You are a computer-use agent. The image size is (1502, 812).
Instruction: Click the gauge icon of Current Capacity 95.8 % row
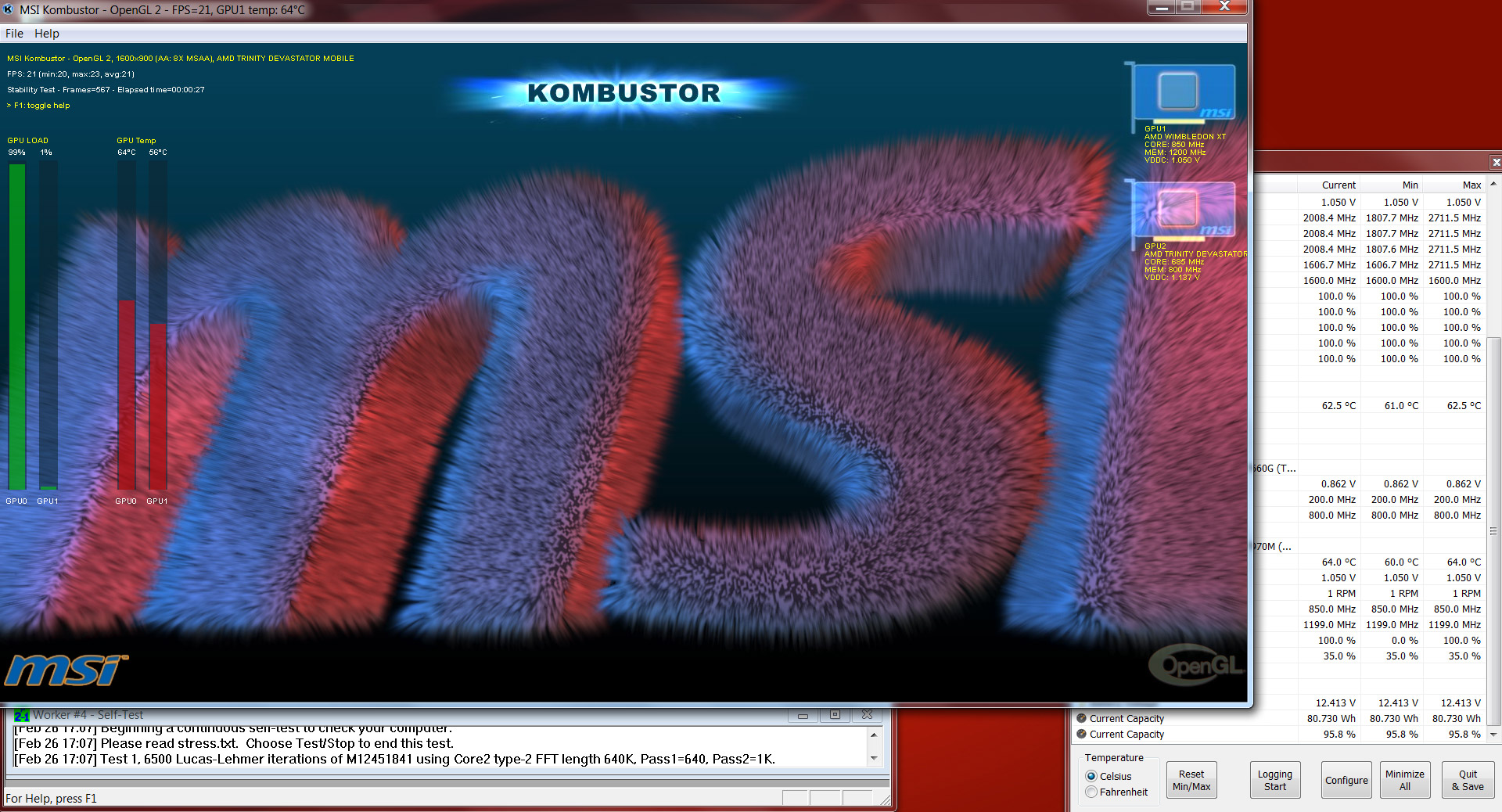point(1081,734)
